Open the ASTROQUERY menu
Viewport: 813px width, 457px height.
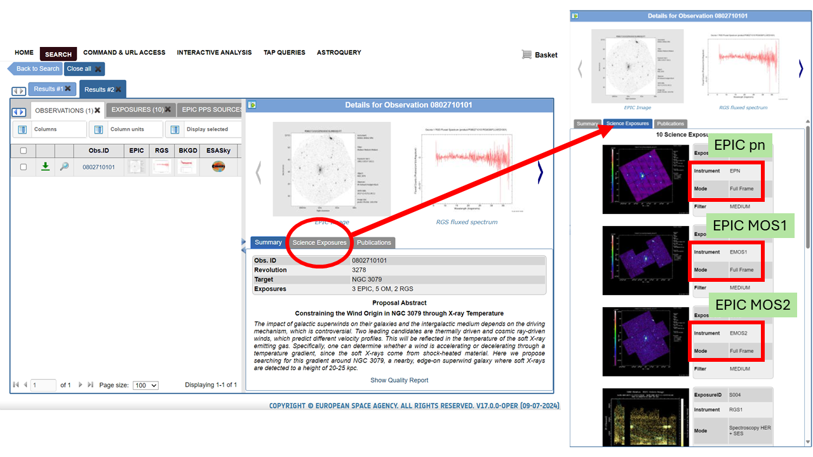(x=339, y=52)
